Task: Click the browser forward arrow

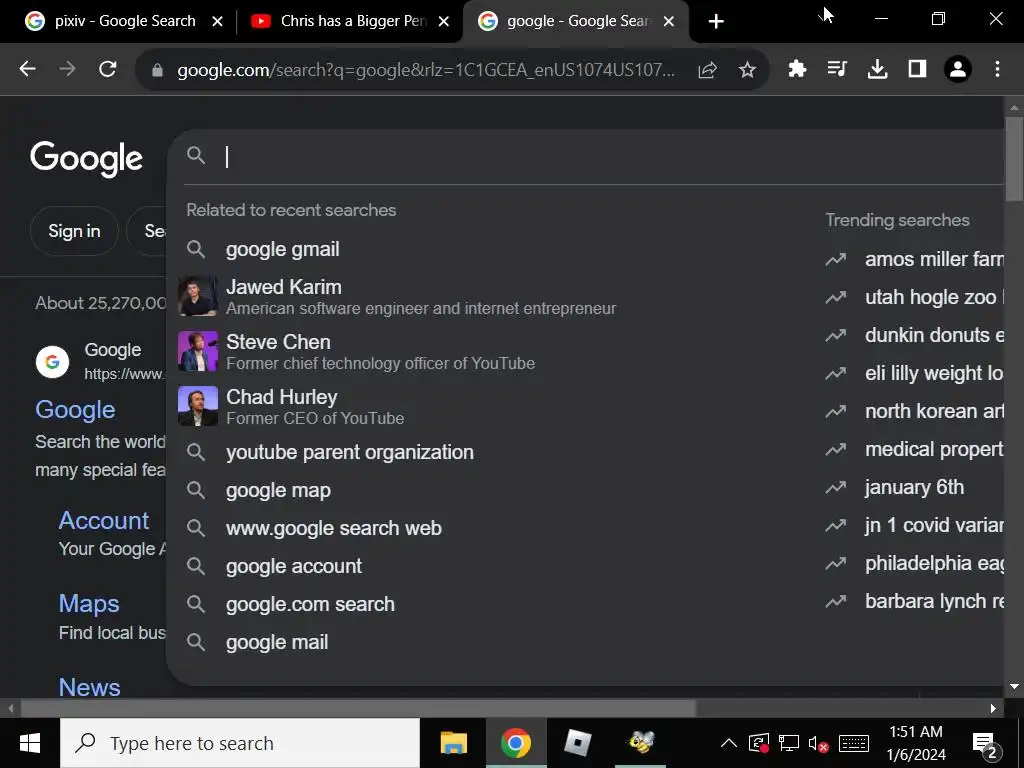Action: 67,69
